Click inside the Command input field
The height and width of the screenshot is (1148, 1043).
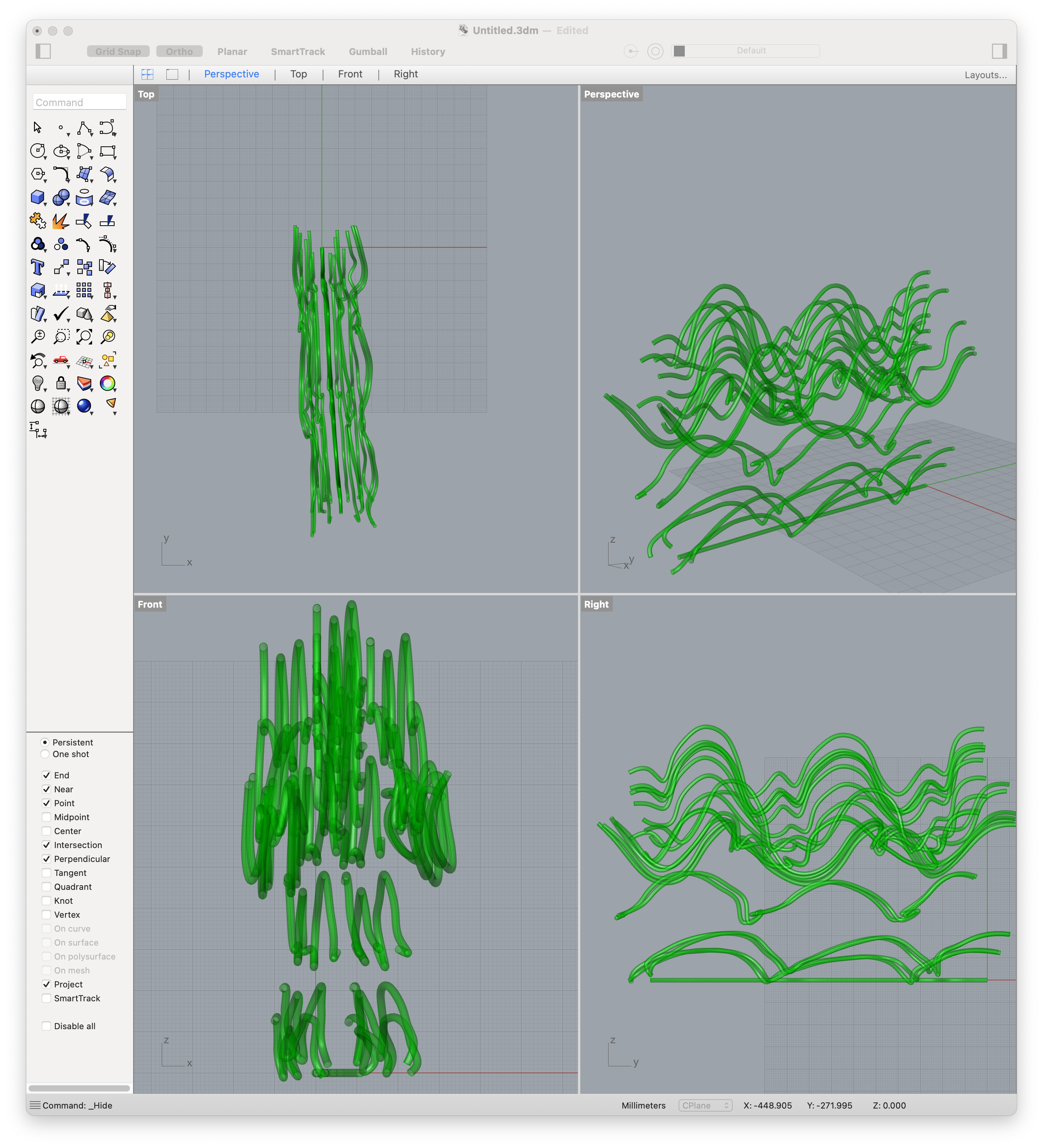(x=79, y=102)
